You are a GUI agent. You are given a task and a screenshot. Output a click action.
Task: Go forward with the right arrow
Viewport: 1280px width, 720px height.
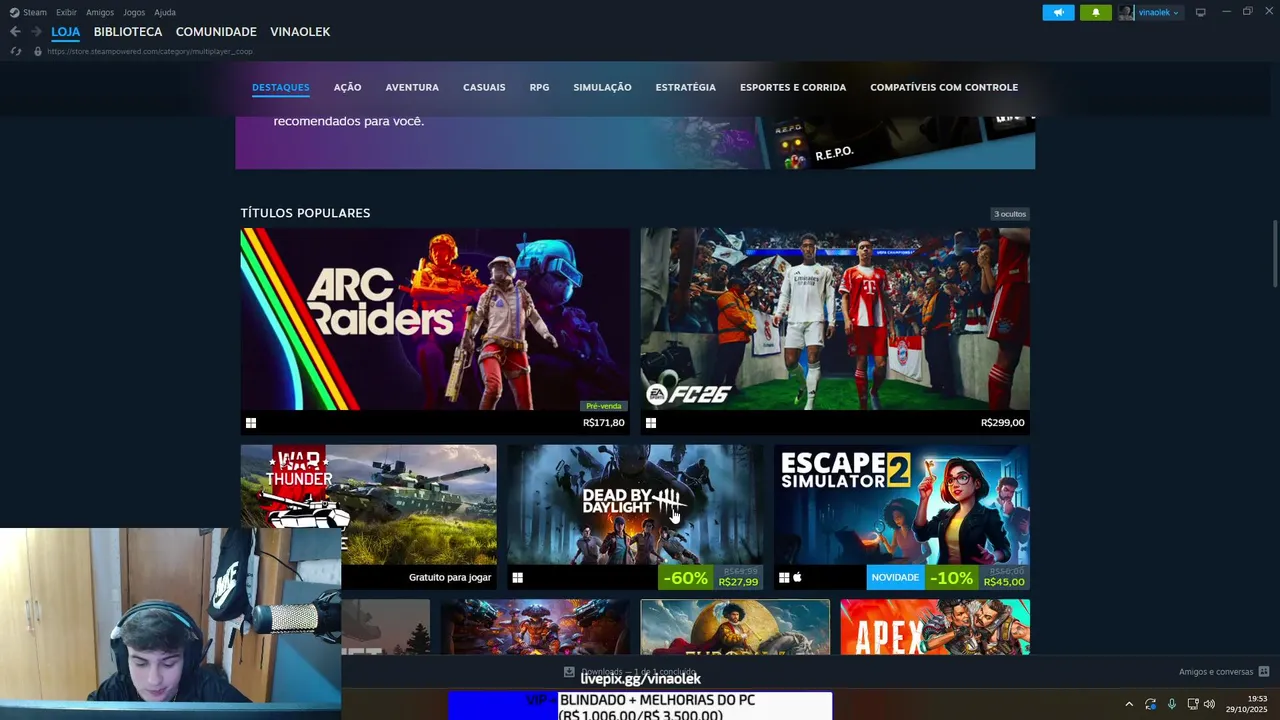[36, 32]
